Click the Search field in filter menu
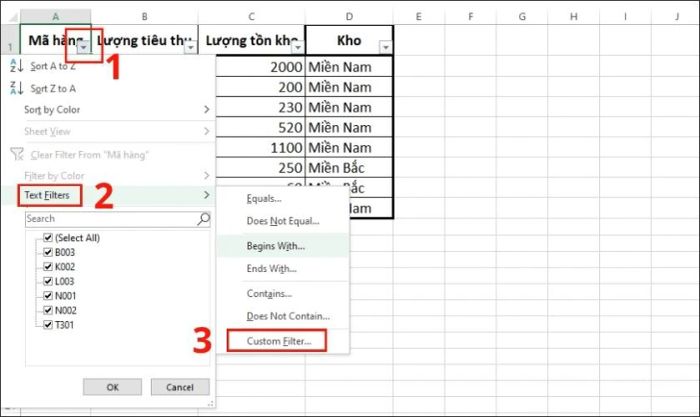The height and width of the screenshot is (417, 700). click(x=117, y=219)
